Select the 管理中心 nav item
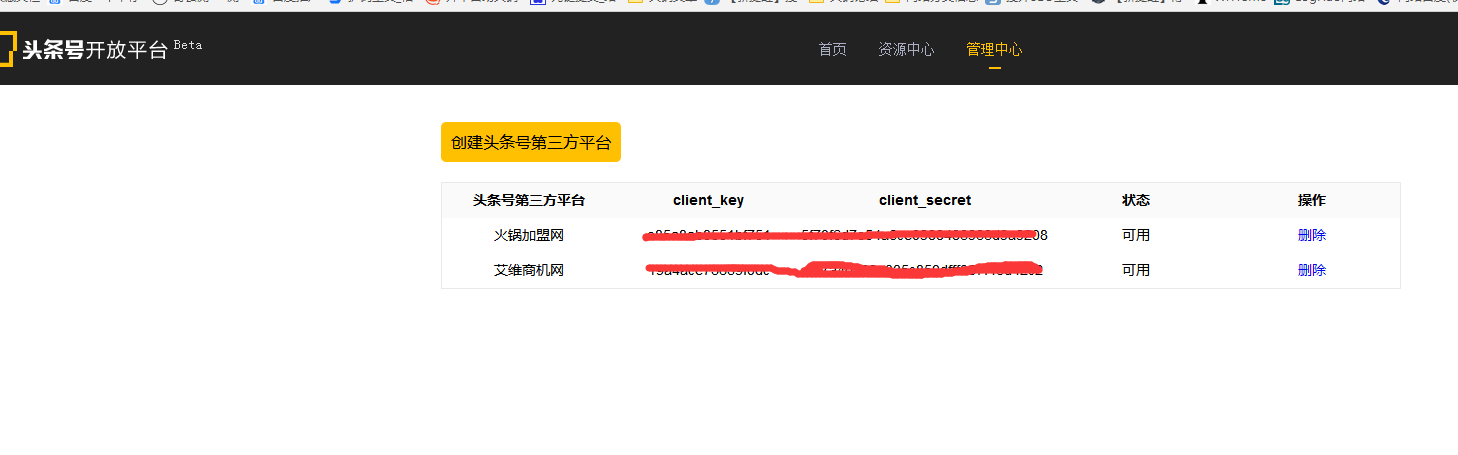 (994, 49)
